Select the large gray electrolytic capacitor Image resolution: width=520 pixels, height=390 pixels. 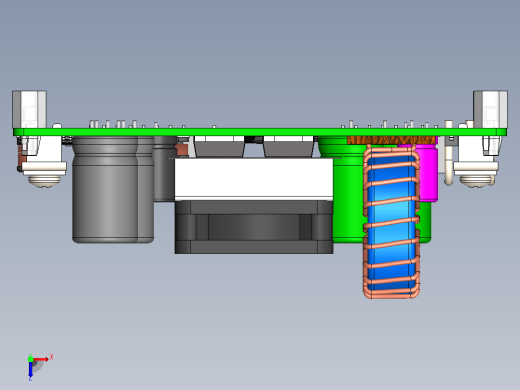point(105,189)
